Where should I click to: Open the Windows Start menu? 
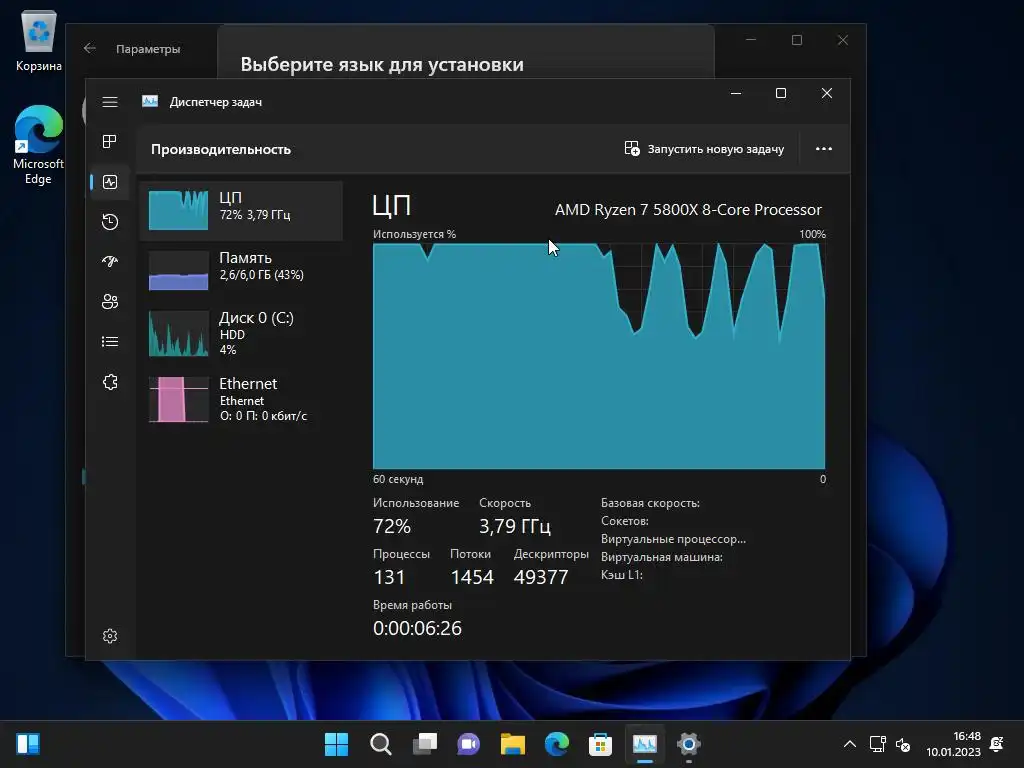click(336, 744)
